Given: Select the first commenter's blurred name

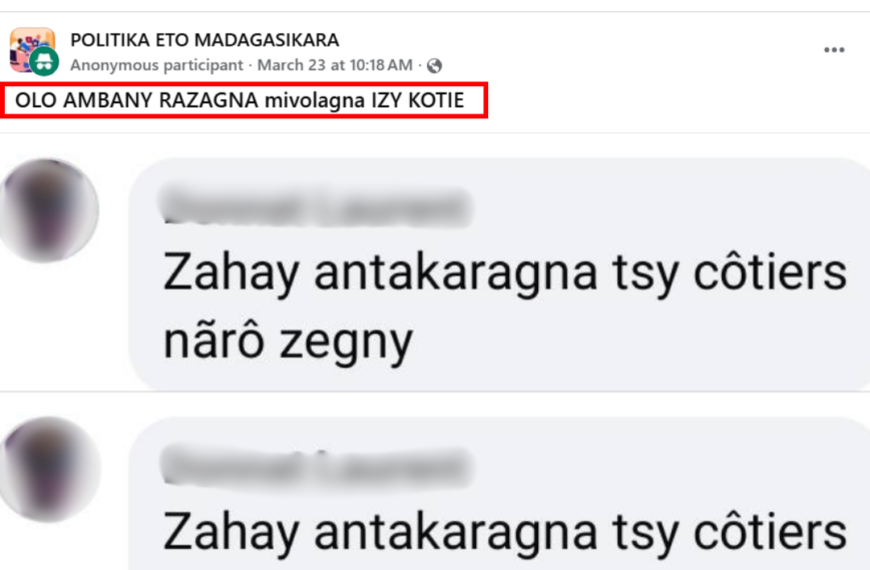Looking at the screenshot, I should click(315, 208).
